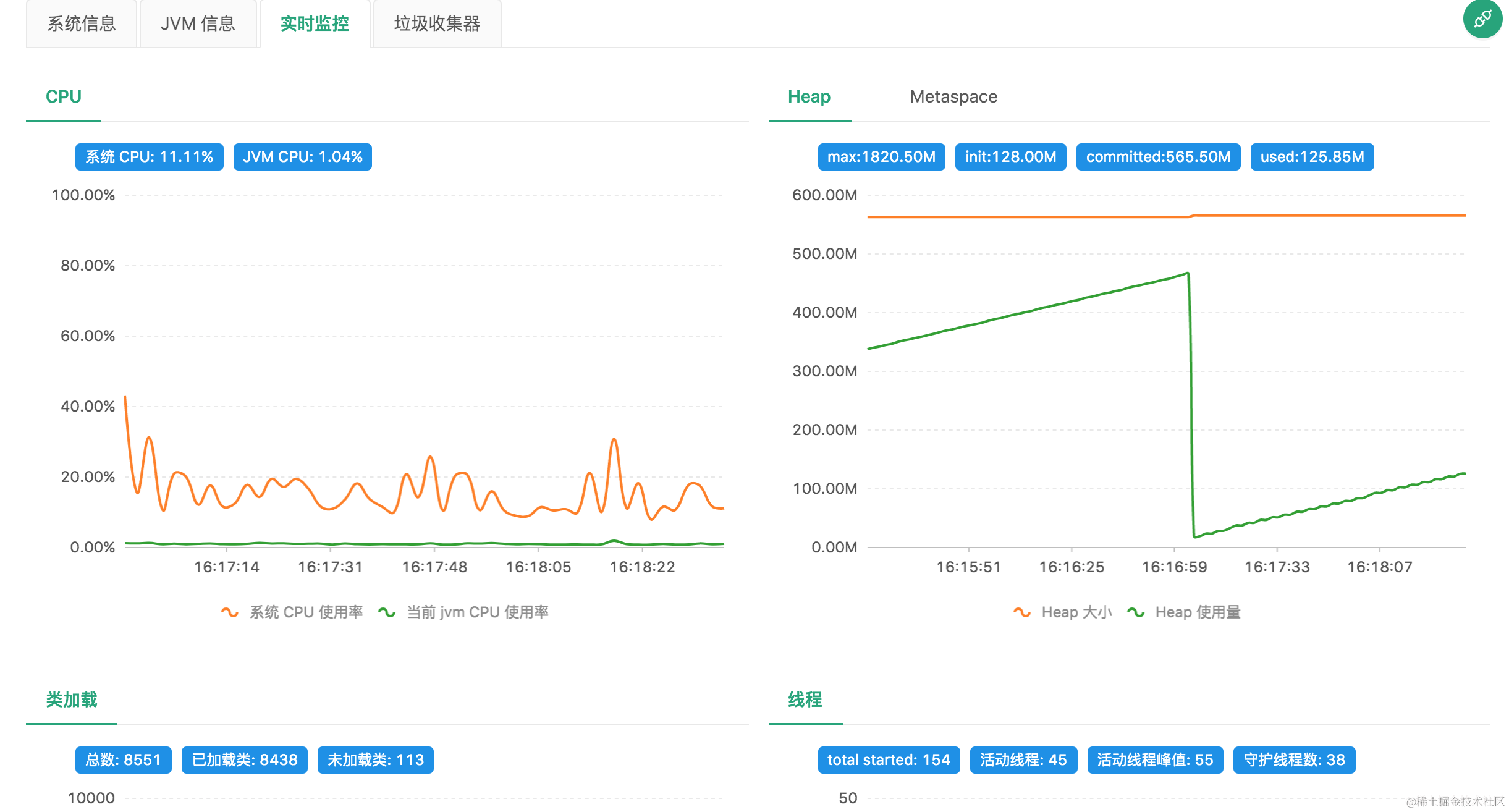1509x812 pixels.
Task: Click the 类加载 section header
Action: (72, 700)
